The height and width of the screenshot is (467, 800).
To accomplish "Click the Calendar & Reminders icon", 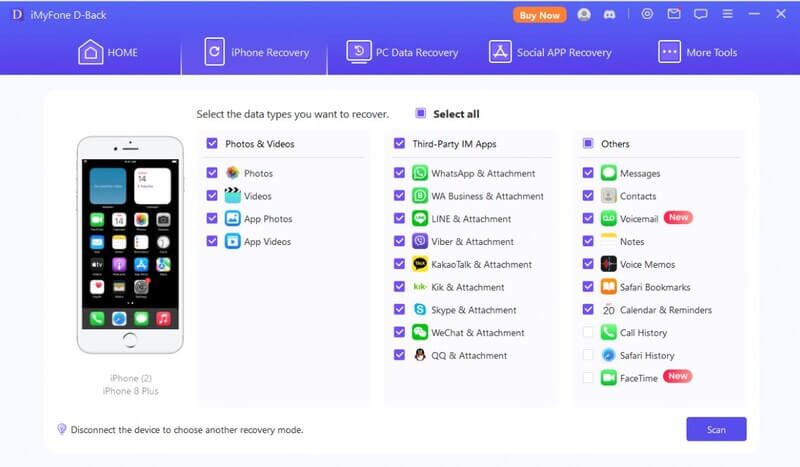I will (x=609, y=309).
